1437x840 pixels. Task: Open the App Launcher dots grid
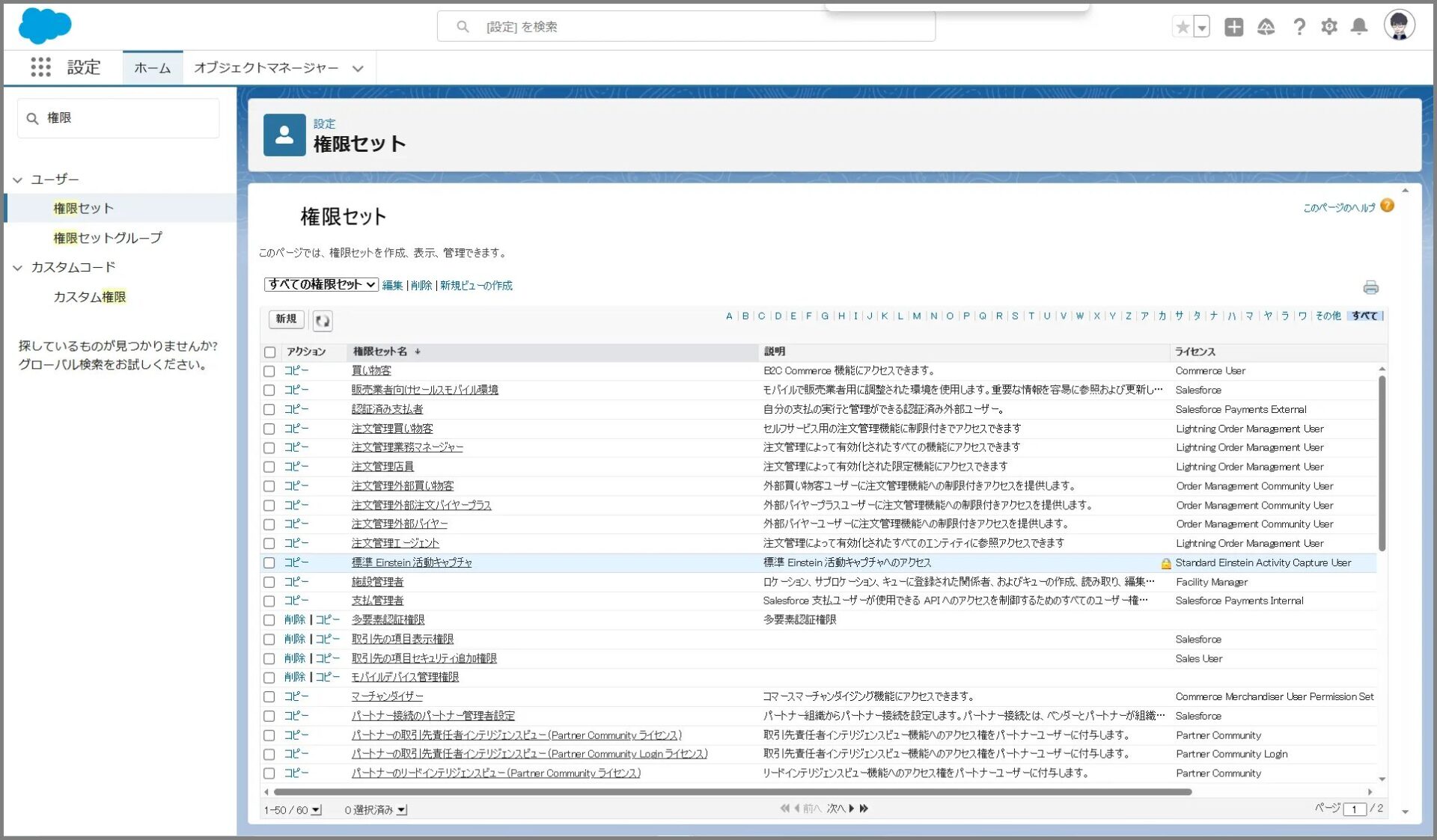click(40, 67)
